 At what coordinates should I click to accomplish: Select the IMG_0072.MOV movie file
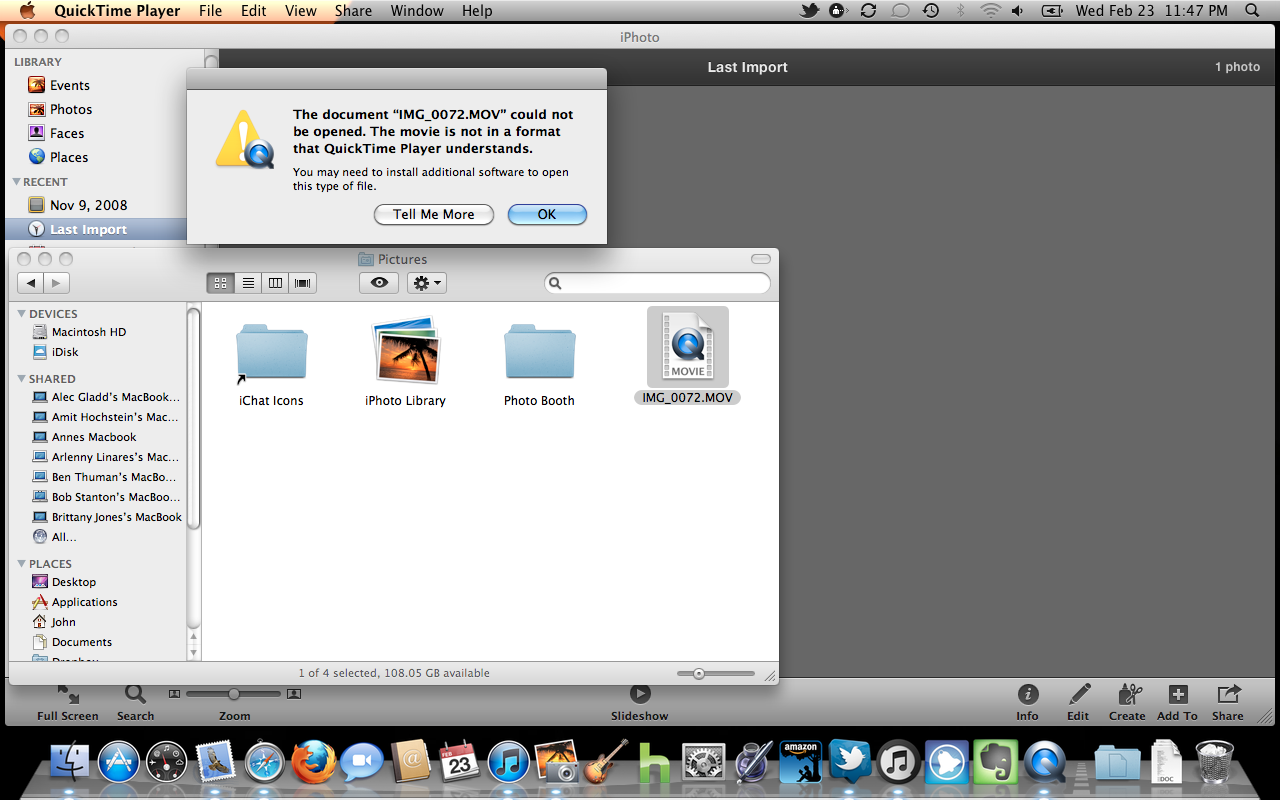point(688,356)
